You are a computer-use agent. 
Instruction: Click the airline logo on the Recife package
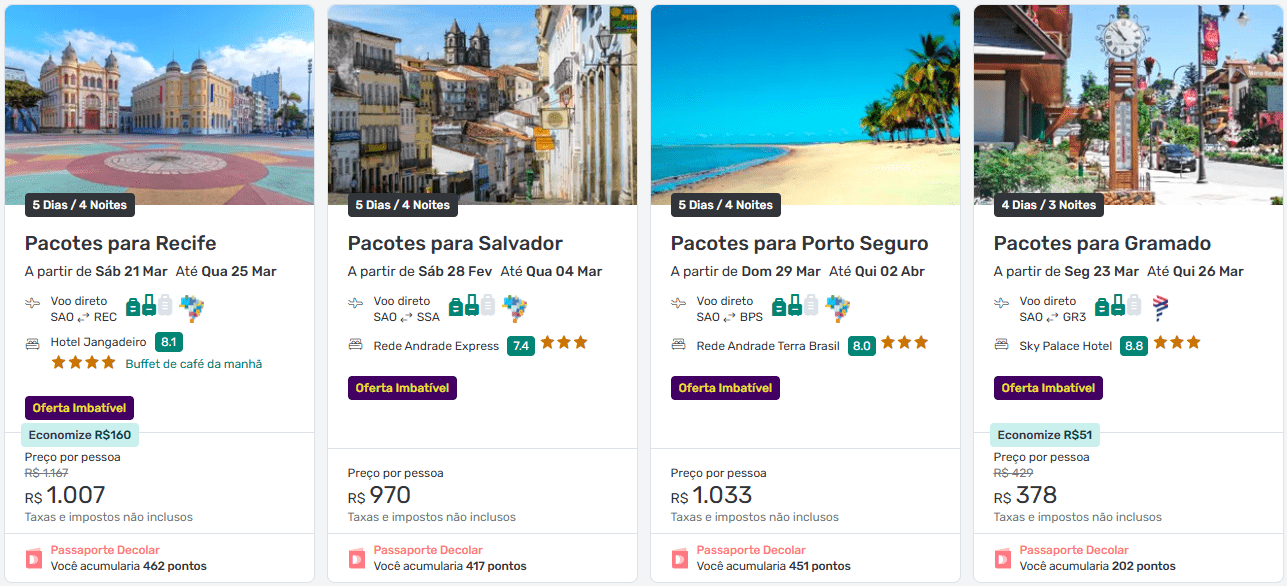click(191, 308)
